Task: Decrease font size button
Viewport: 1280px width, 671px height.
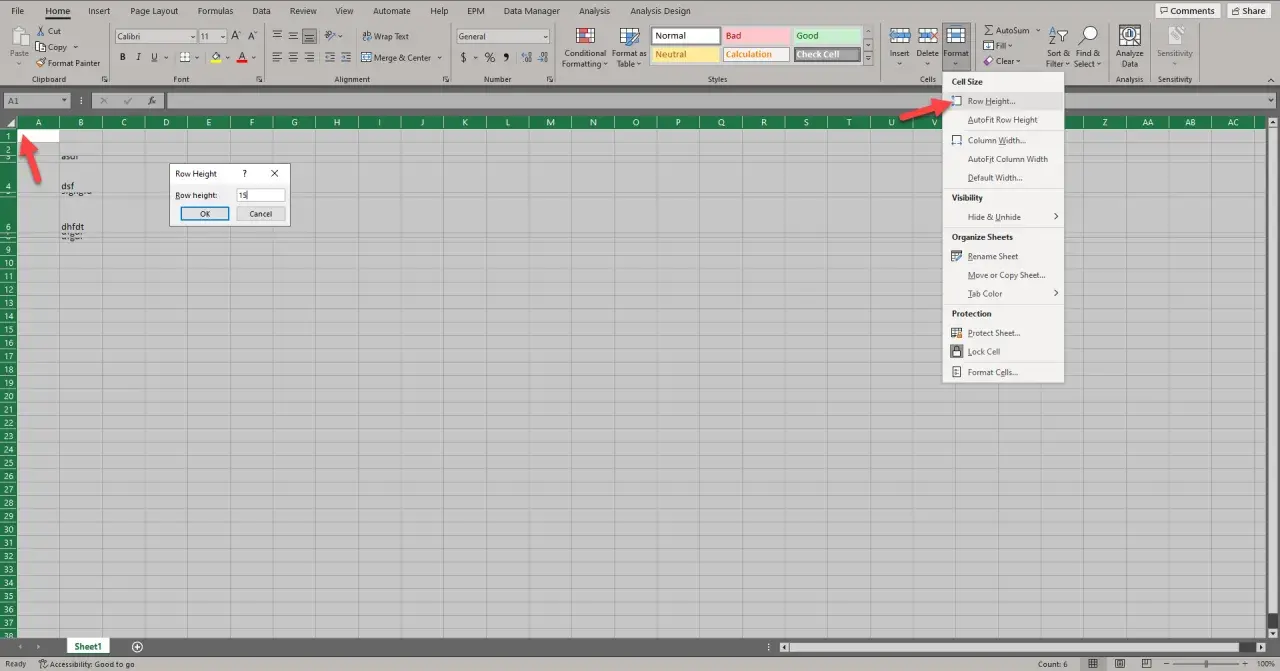Action: tap(252, 36)
